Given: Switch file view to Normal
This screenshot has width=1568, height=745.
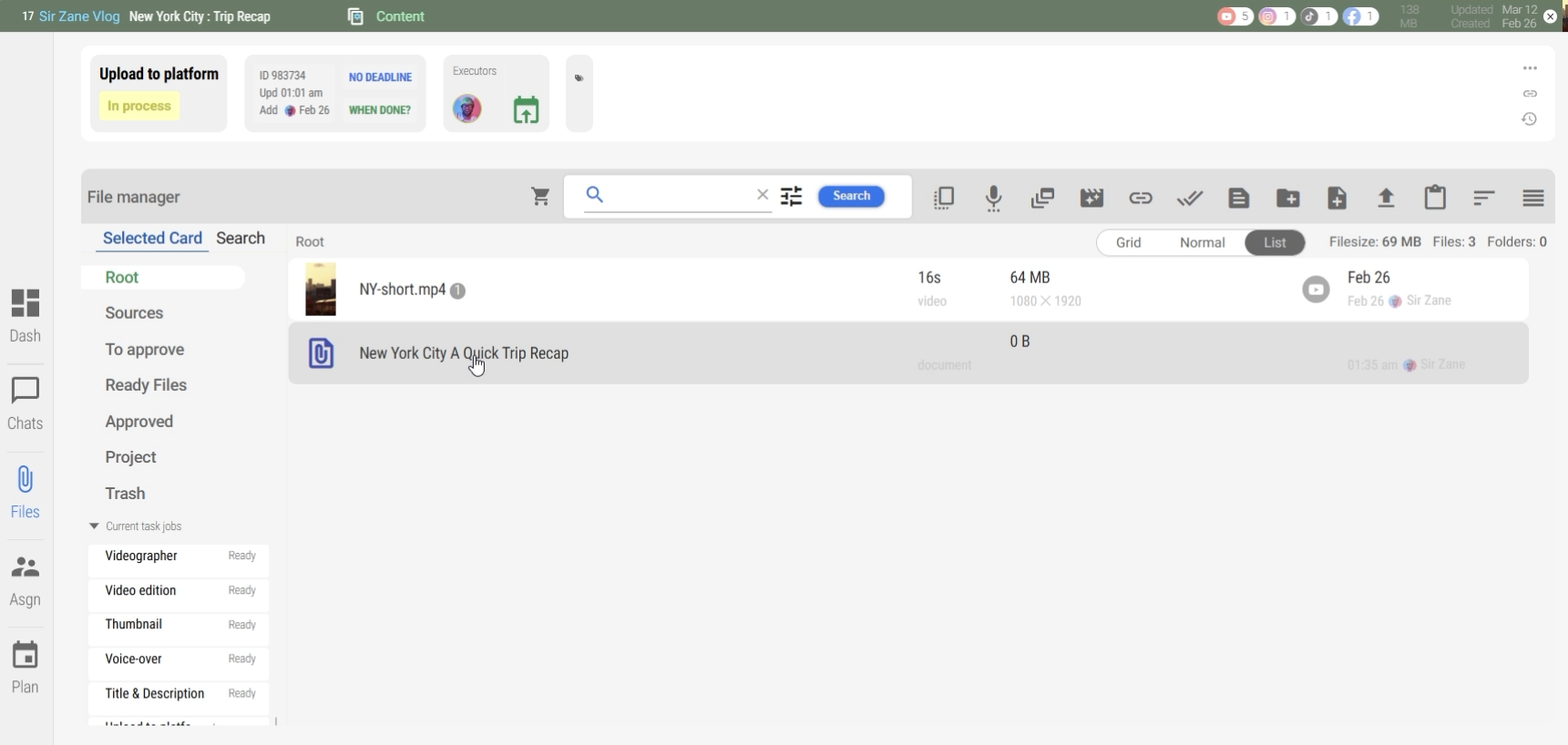Looking at the screenshot, I should click(1202, 243).
